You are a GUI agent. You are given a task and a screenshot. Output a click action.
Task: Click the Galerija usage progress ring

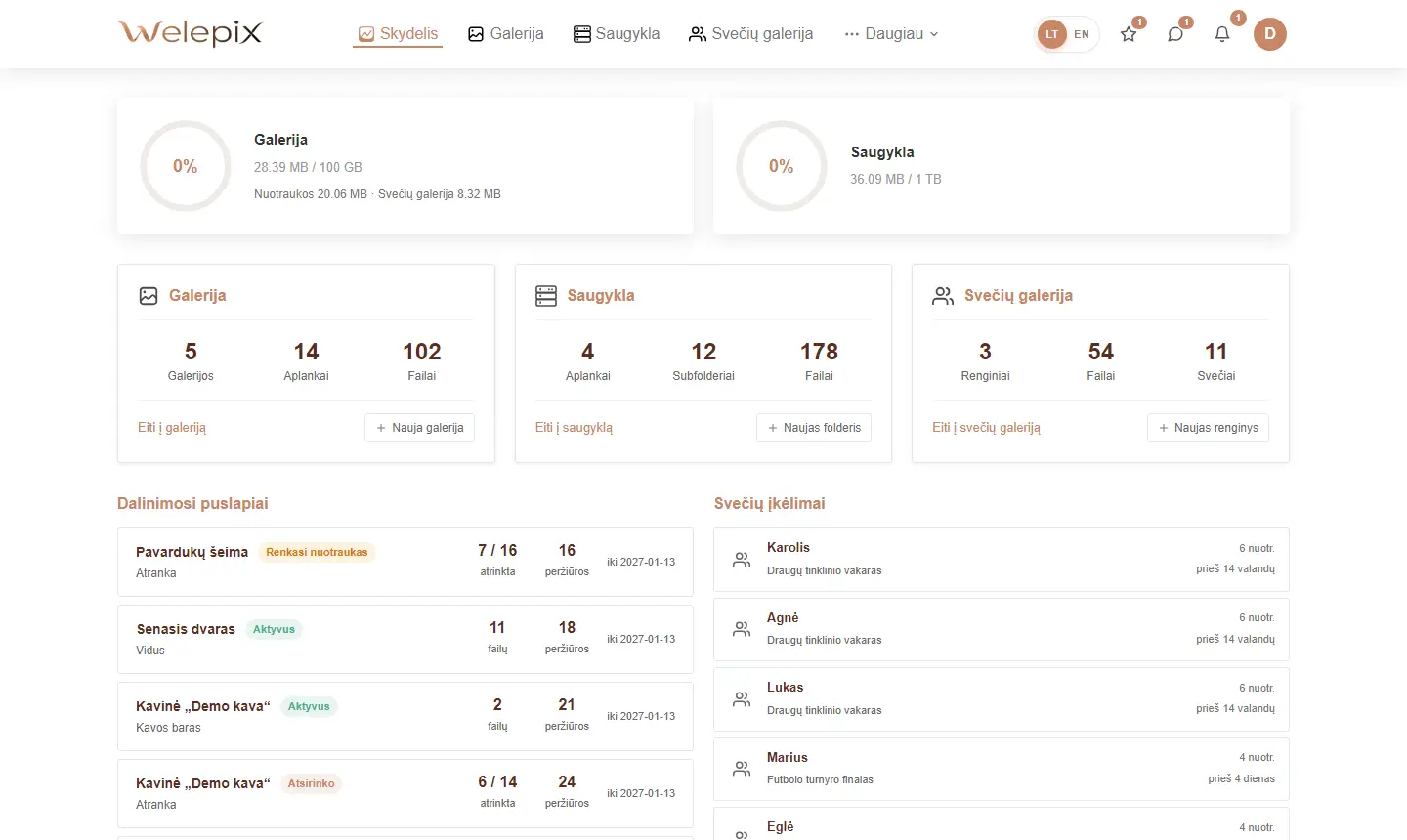[x=186, y=166]
